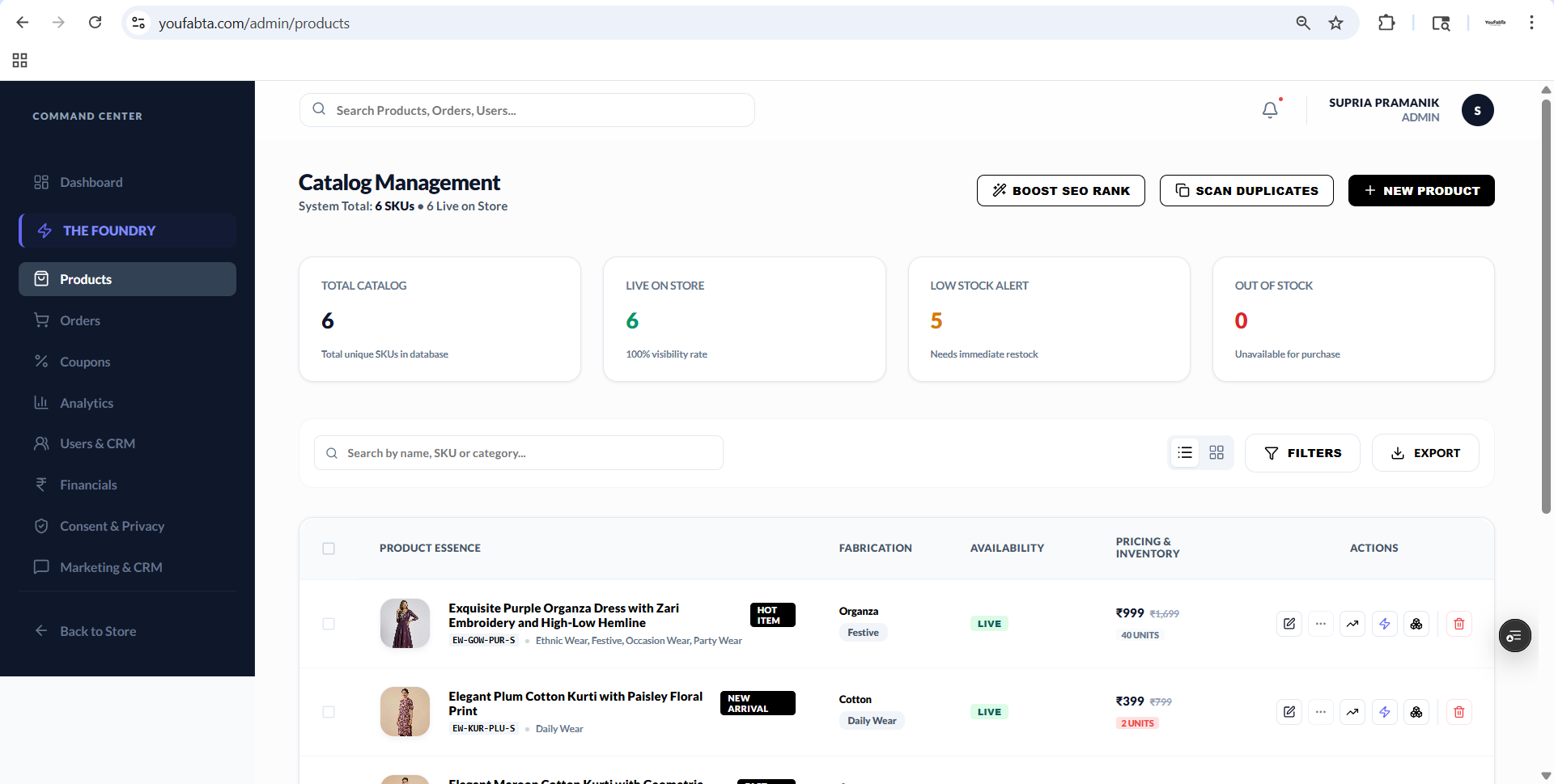The width and height of the screenshot is (1554, 784).
Task: Delete the Plum Cotton Kurti product
Action: point(1458,712)
